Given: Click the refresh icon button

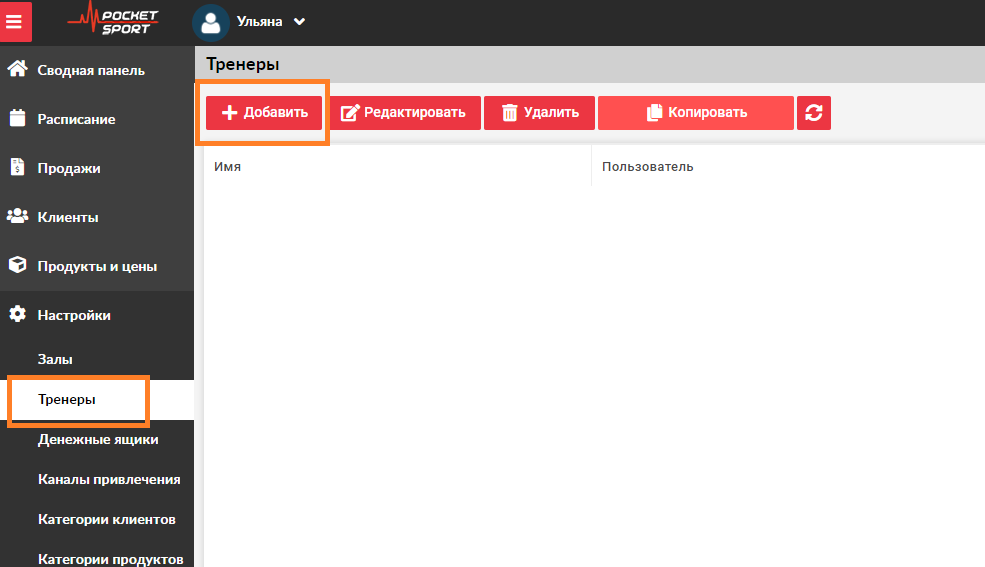Looking at the screenshot, I should (813, 113).
